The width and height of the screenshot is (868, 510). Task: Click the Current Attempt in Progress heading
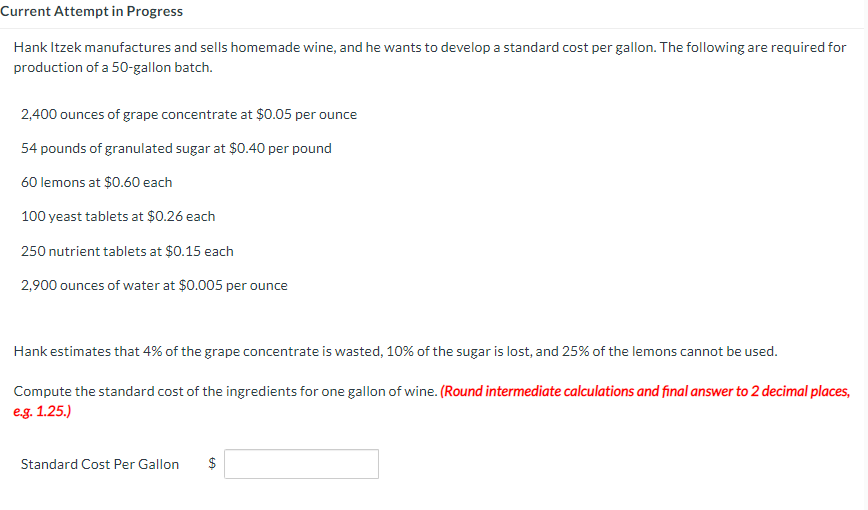point(91,11)
